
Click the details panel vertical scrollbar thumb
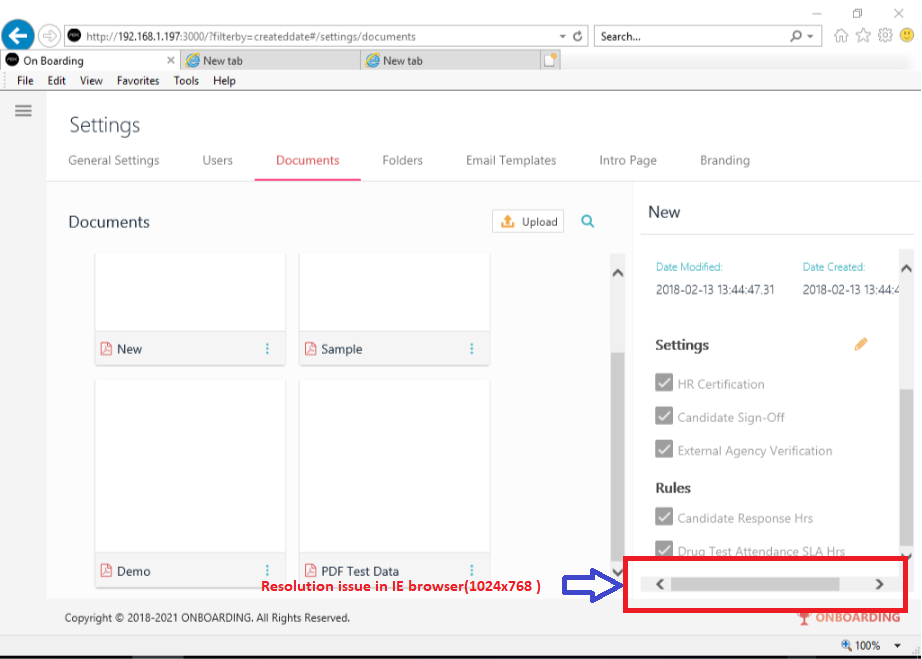906,467
